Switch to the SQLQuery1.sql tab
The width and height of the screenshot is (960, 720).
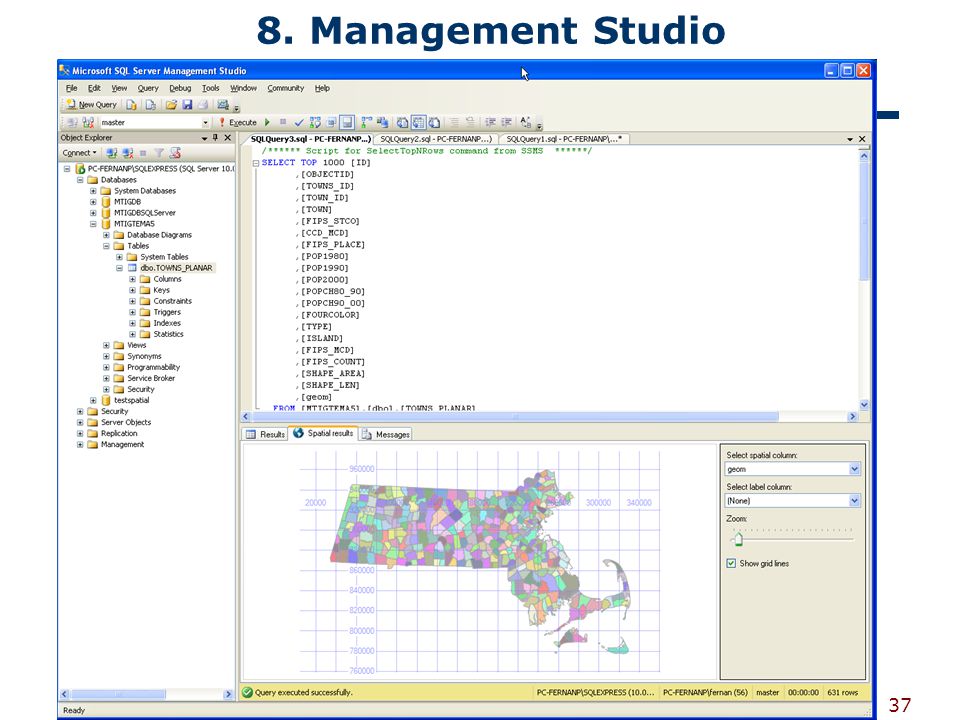pos(564,139)
